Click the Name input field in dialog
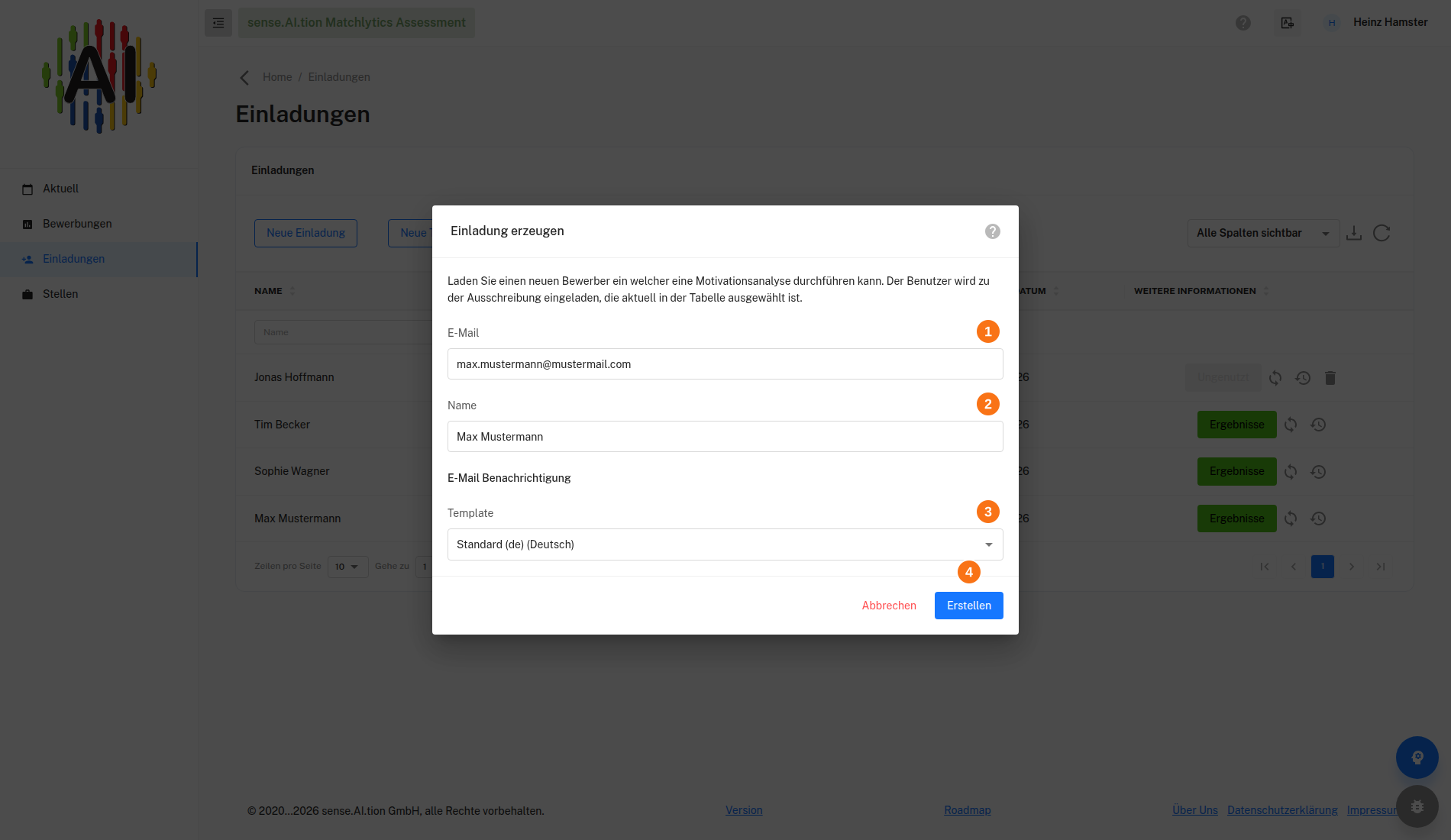 (x=725, y=437)
